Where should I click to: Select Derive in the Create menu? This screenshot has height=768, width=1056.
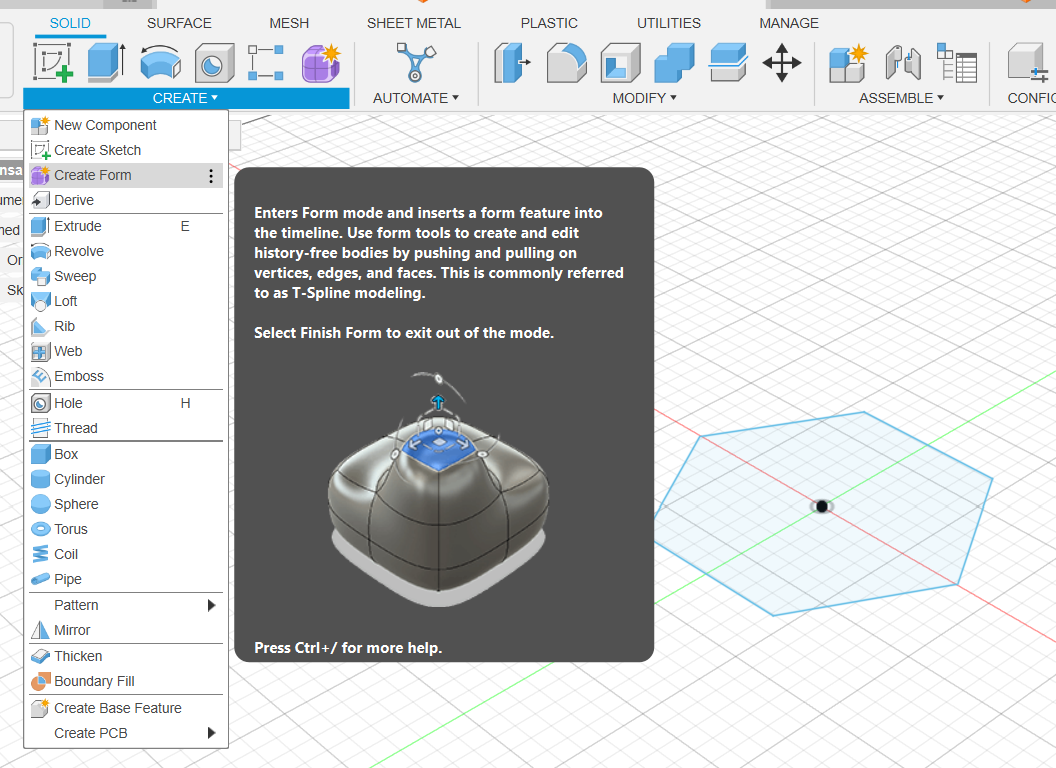[x=126, y=200]
